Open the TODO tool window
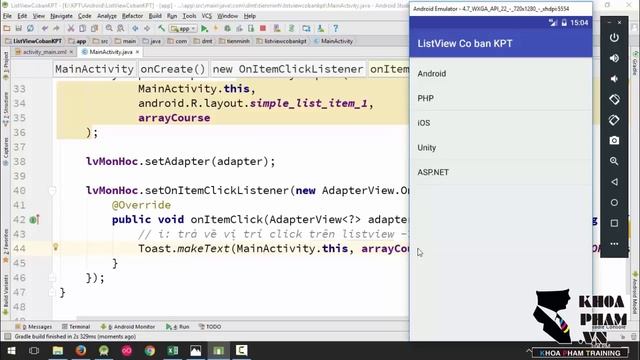This screenshot has width=640, height=360. coord(210,327)
